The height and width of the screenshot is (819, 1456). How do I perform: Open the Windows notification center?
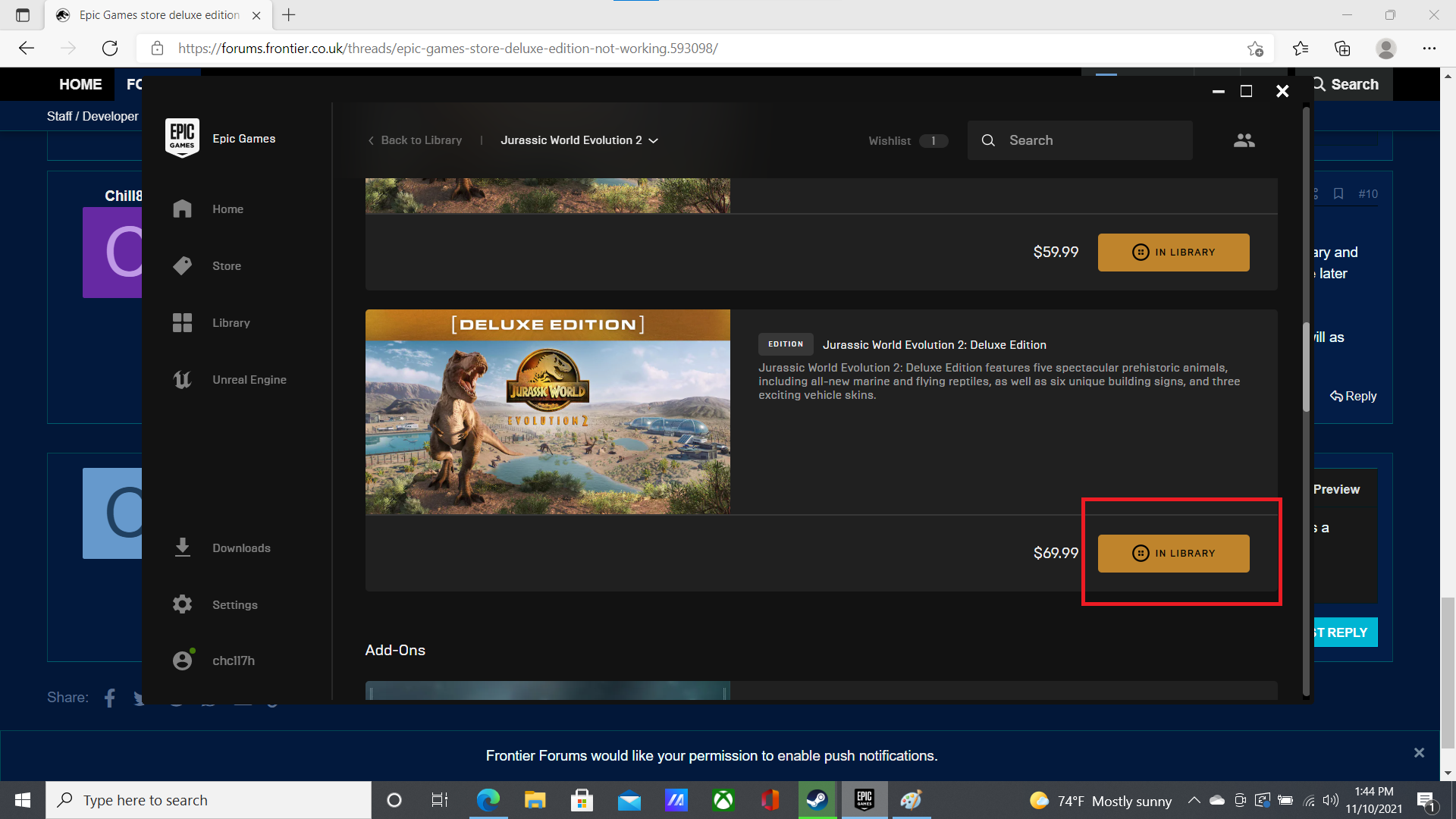tap(1426, 800)
